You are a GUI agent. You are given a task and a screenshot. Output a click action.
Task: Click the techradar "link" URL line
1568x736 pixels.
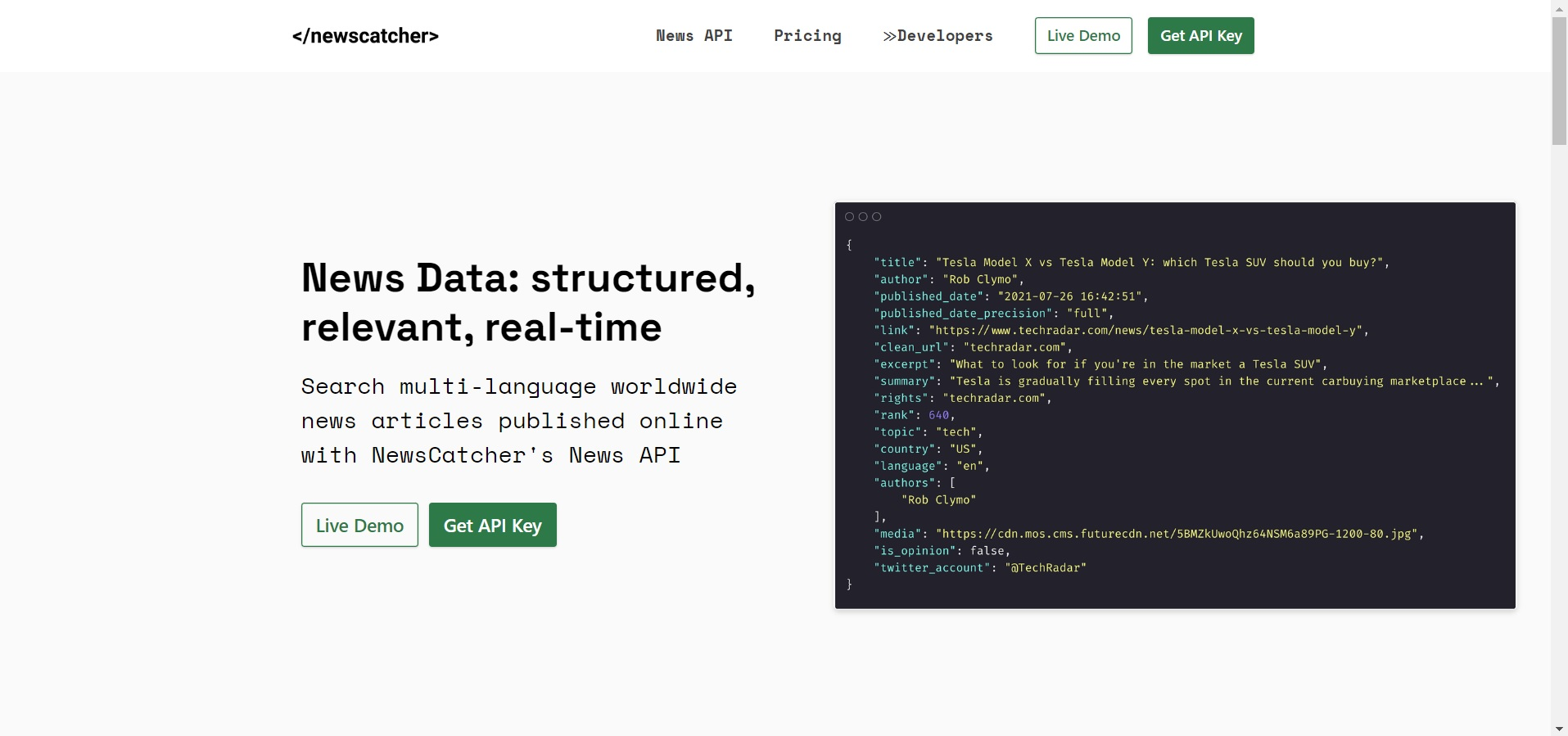point(1122,330)
